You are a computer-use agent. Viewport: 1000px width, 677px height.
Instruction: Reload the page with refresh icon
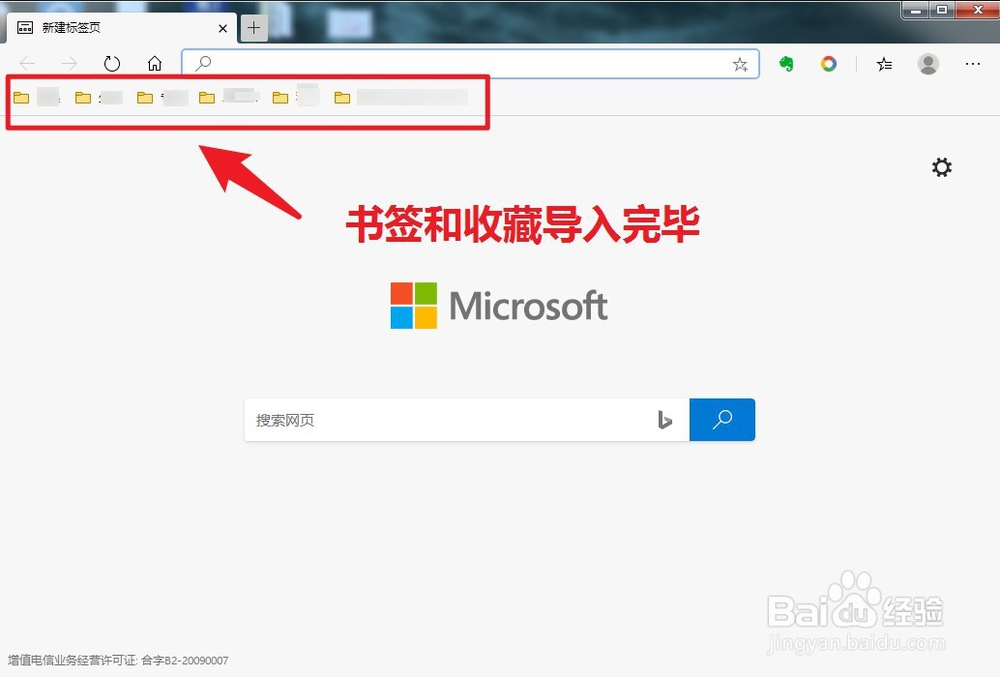(112, 63)
